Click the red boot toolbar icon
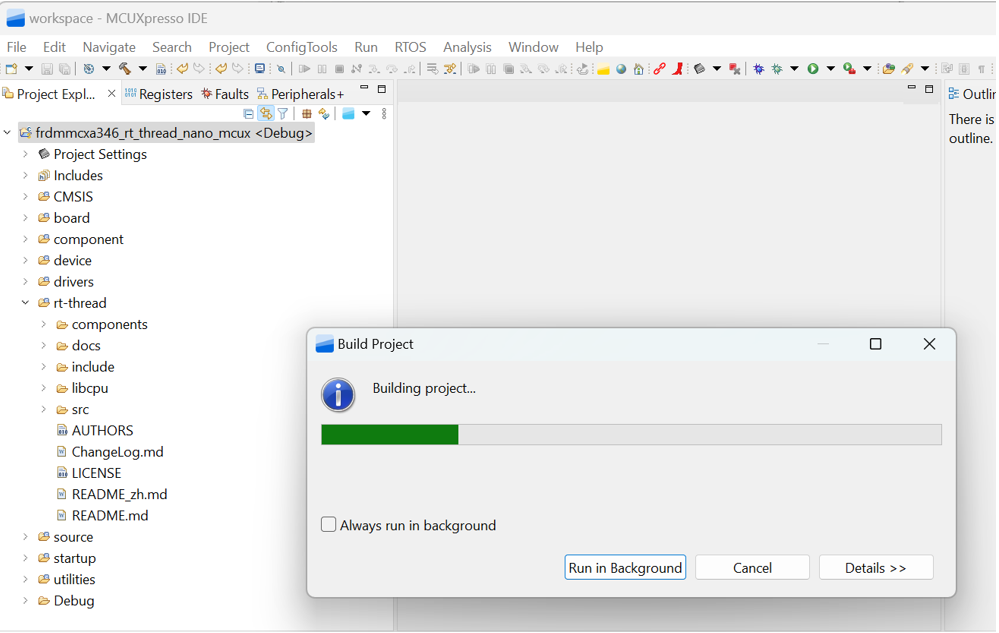The image size is (999, 633). [x=678, y=68]
